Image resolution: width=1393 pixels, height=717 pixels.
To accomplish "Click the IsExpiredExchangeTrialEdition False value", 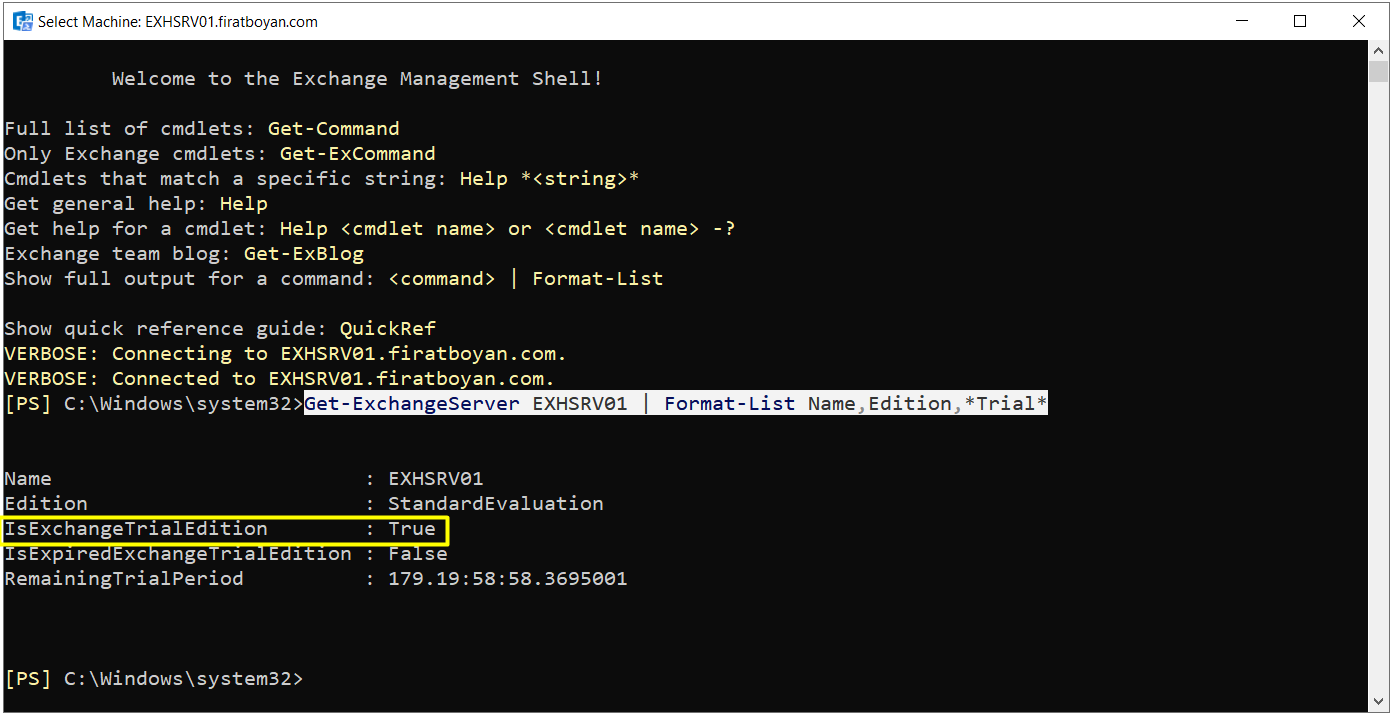I will (418, 554).
